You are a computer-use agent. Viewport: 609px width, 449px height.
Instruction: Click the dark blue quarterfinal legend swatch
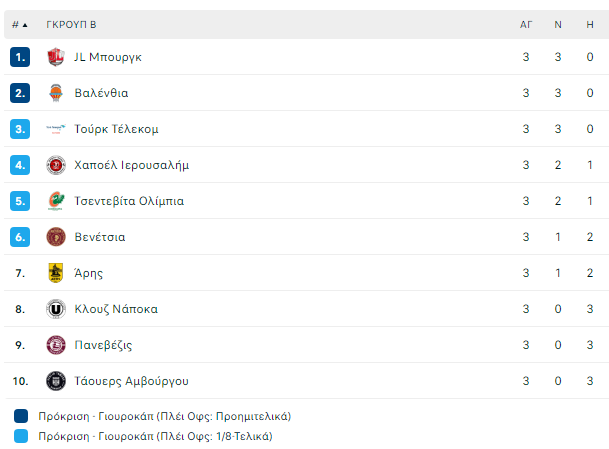click(21, 416)
